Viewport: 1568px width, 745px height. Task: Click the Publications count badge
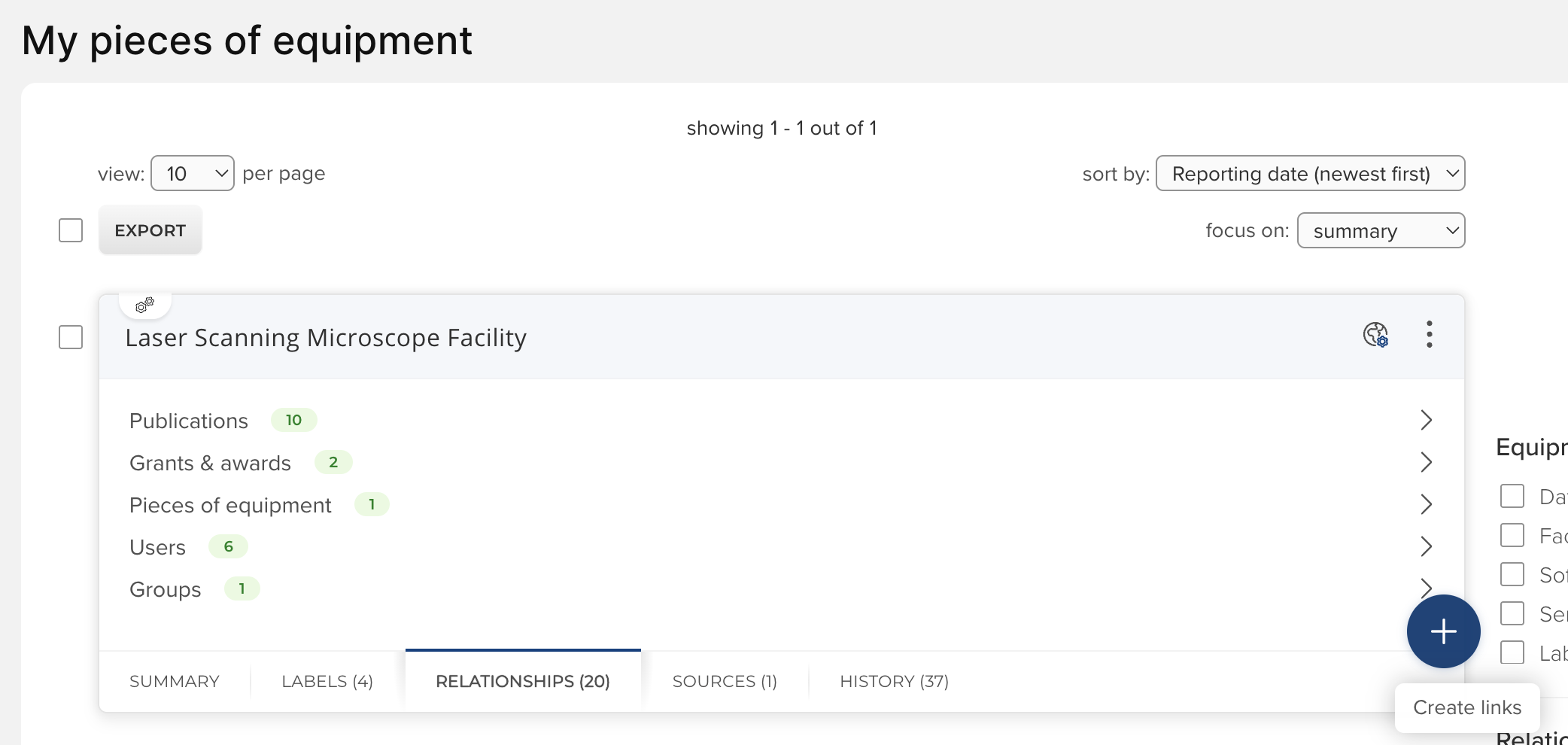click(293, 420)
